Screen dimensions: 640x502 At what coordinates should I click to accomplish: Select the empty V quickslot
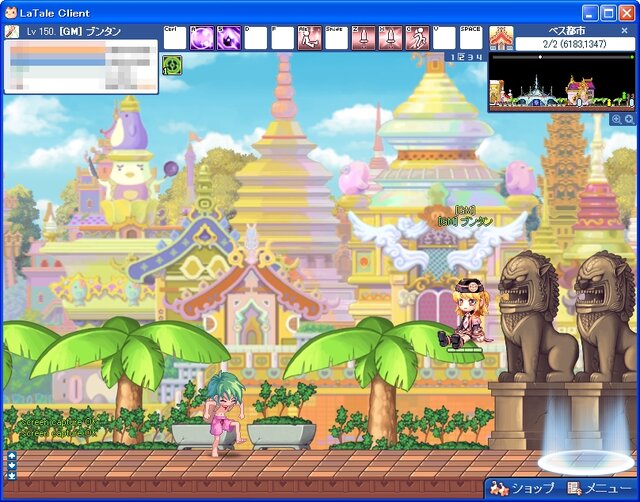coord(444,38)
